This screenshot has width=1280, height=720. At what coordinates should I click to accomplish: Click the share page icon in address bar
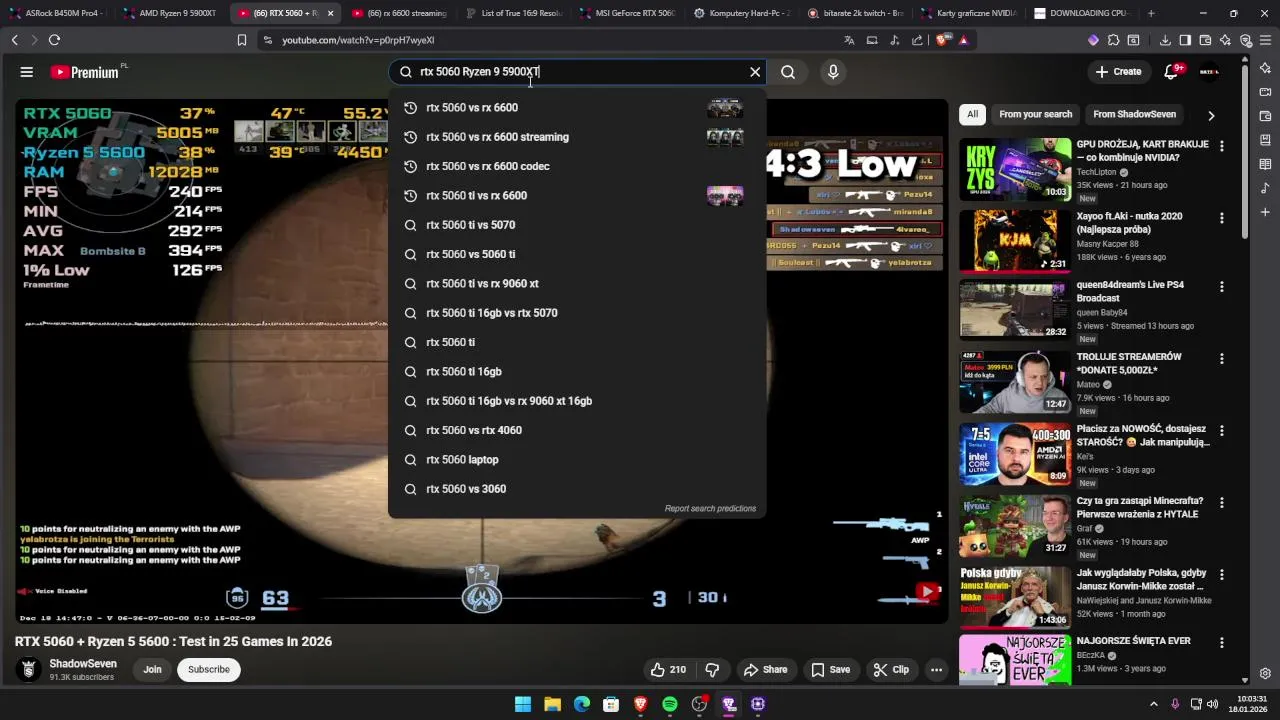tap(917, 40)
